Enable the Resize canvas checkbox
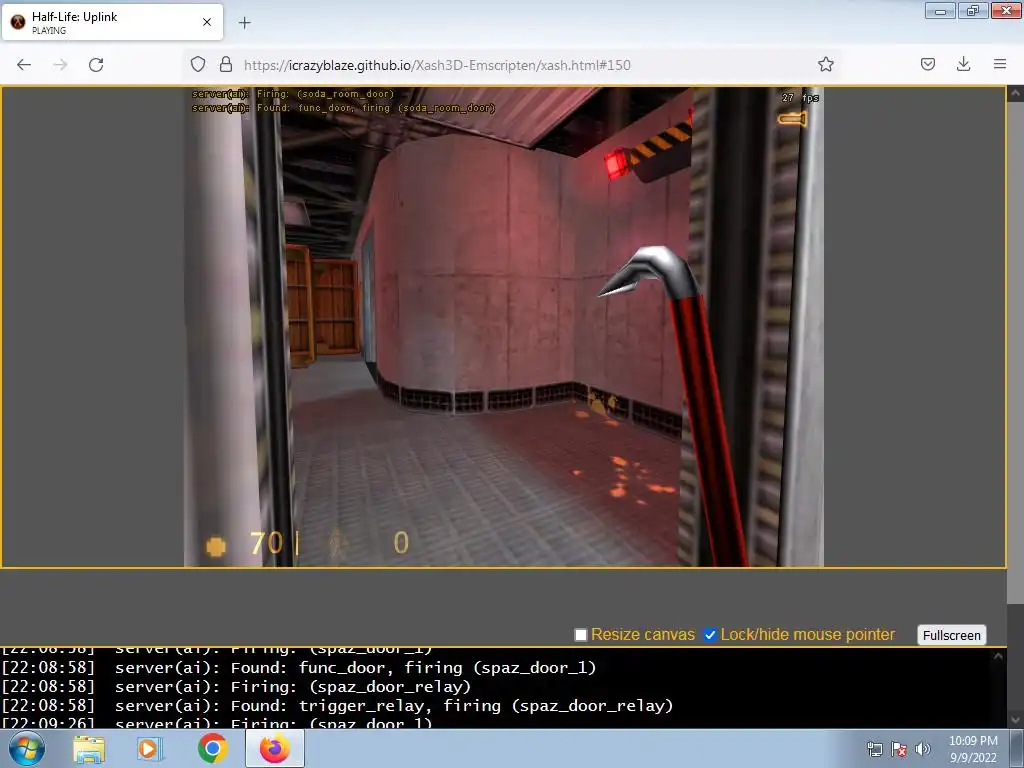Viewport: 1024px width, 768px height. (581, 635)
